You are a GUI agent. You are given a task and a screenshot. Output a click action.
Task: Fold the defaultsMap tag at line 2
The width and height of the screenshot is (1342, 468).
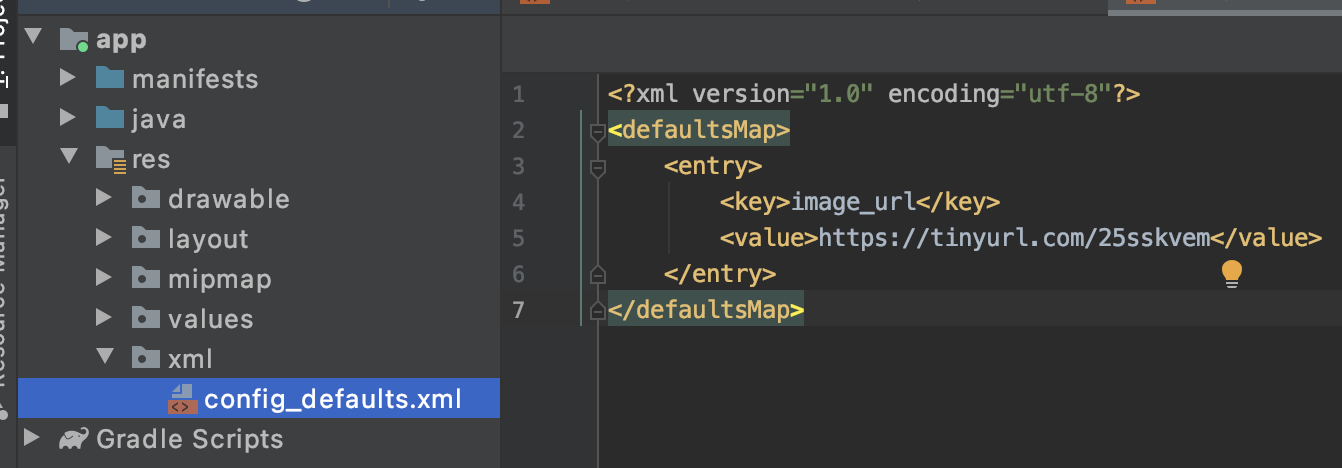point(598,131)
